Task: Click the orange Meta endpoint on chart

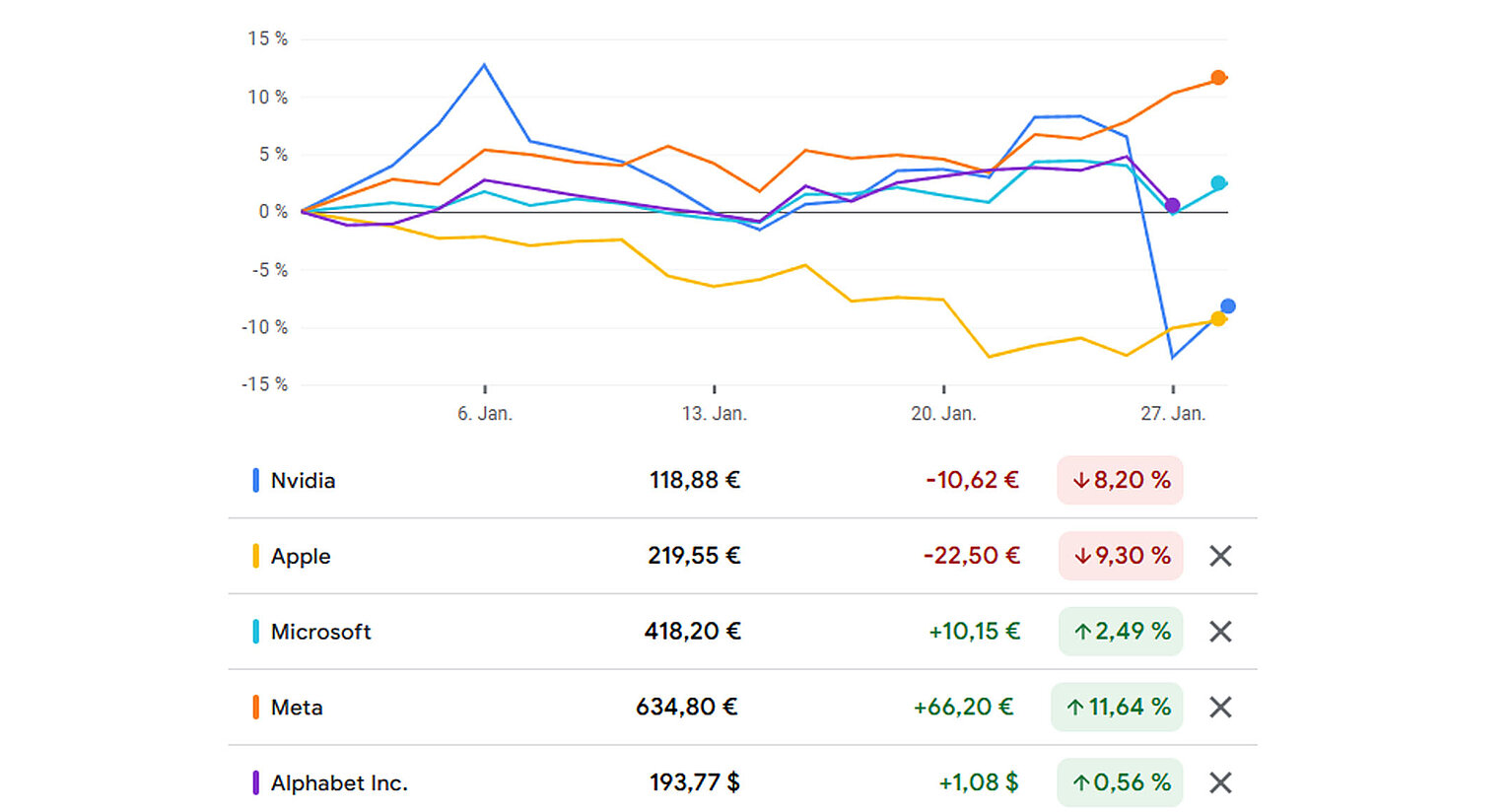Action: [x=1218, y=78]
